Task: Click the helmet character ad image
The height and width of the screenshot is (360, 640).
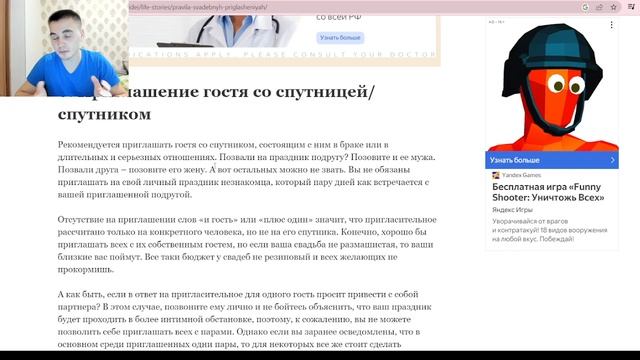Action: [552, 87]
